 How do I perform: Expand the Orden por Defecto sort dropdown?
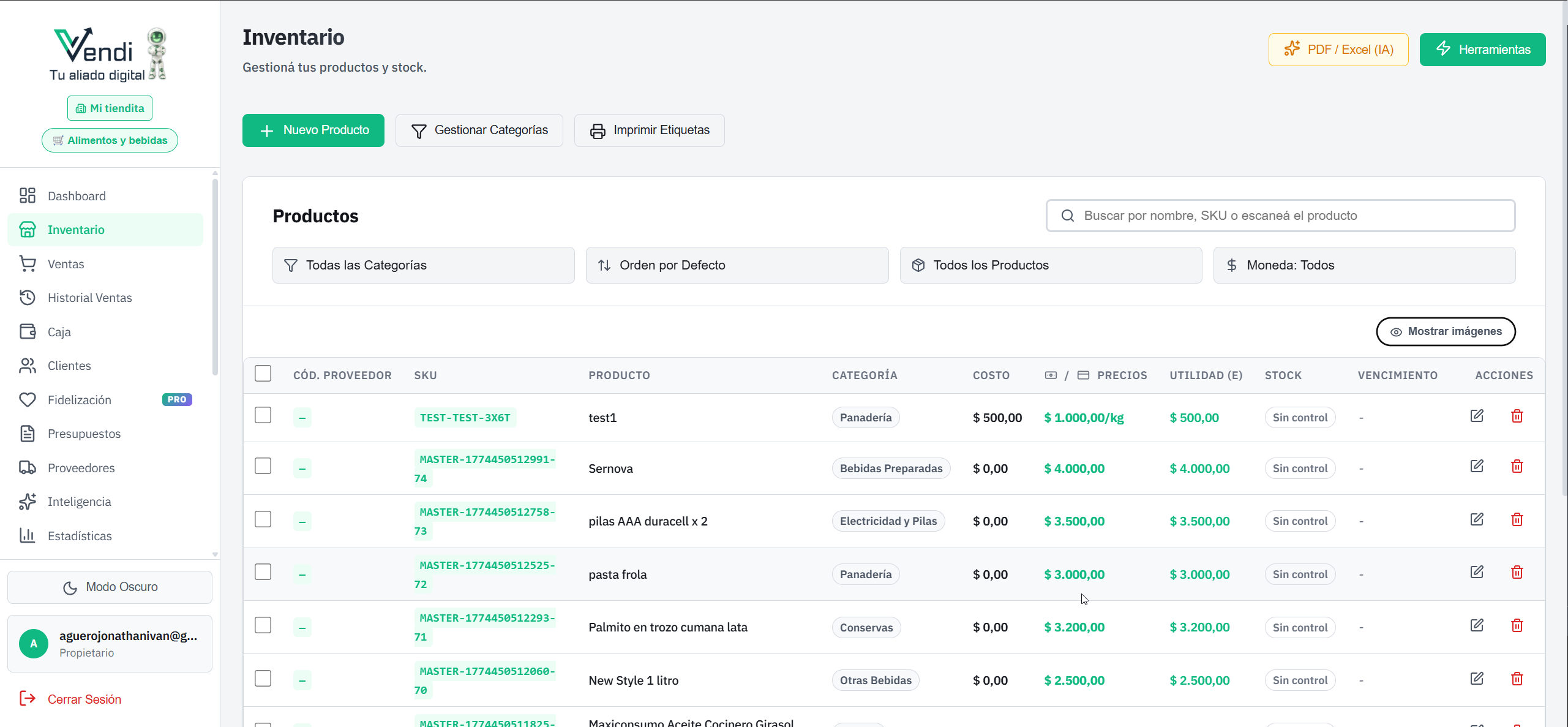737,265
